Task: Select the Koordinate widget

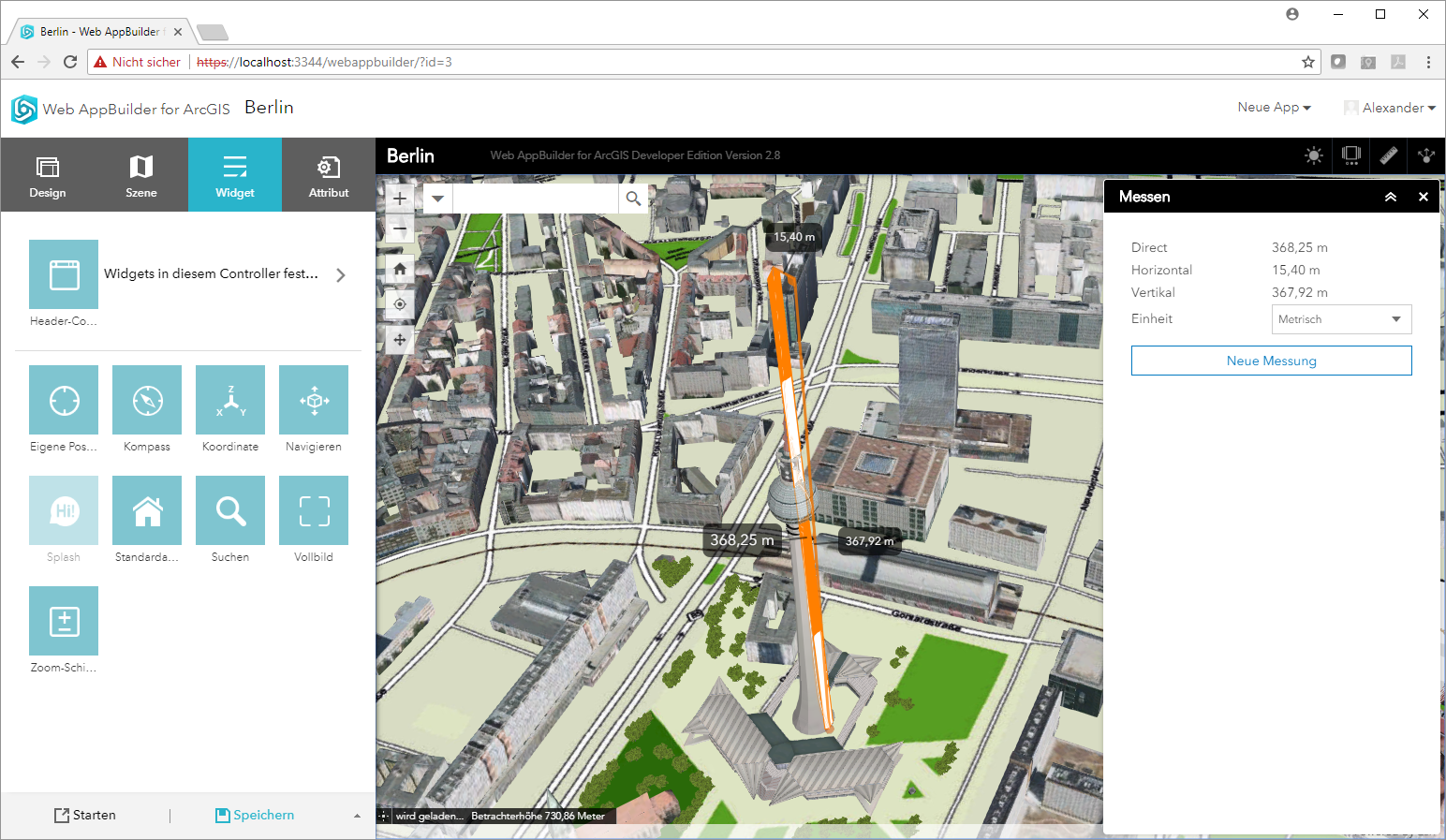Action: click(x=230, y=400)
